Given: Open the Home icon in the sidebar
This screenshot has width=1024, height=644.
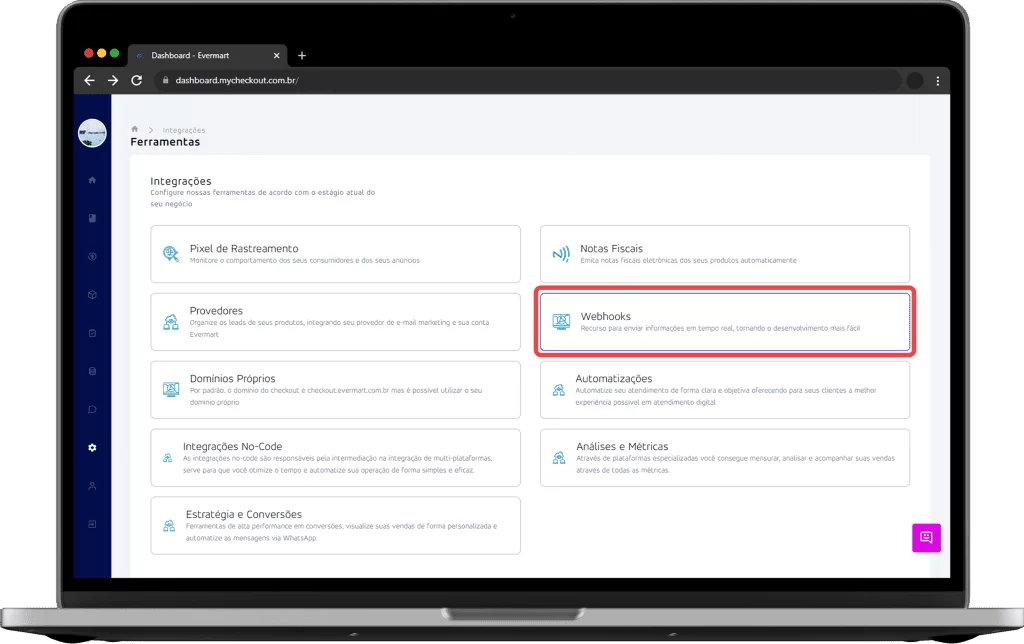Looking at the screenshot, I should tap(91, 179).
